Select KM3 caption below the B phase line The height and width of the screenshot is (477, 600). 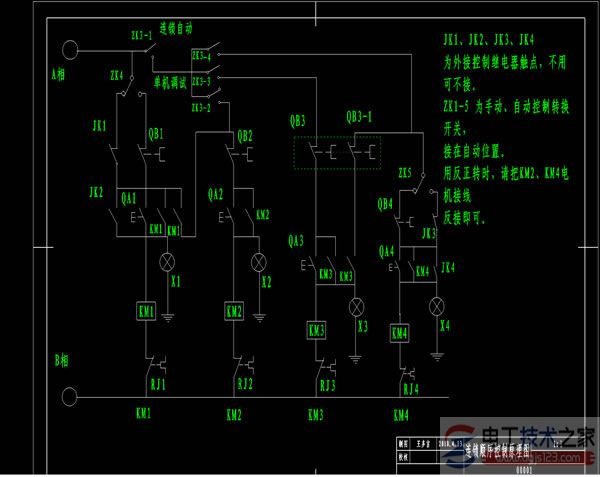tap(316, 414)
